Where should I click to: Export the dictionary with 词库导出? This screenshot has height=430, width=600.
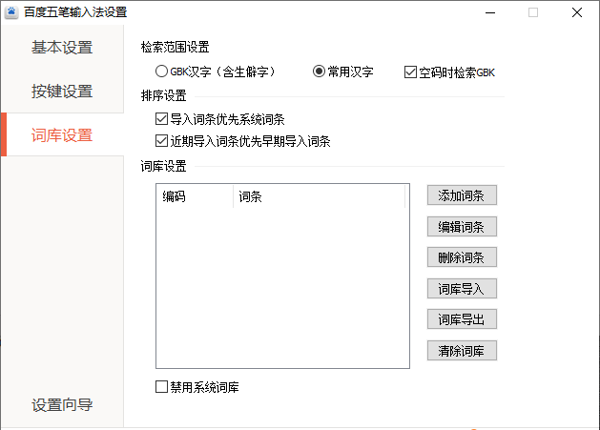point(461,319)
